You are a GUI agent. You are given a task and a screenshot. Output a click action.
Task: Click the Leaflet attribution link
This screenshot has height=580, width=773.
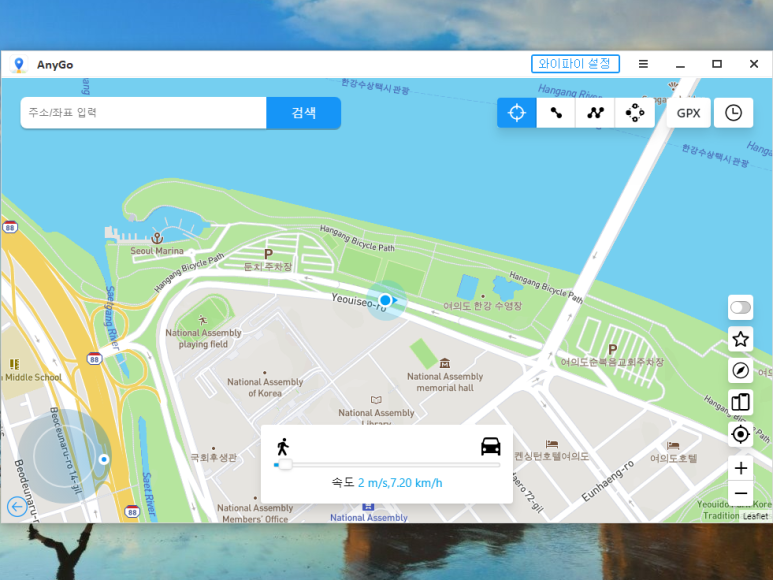[x=755, y=516]
